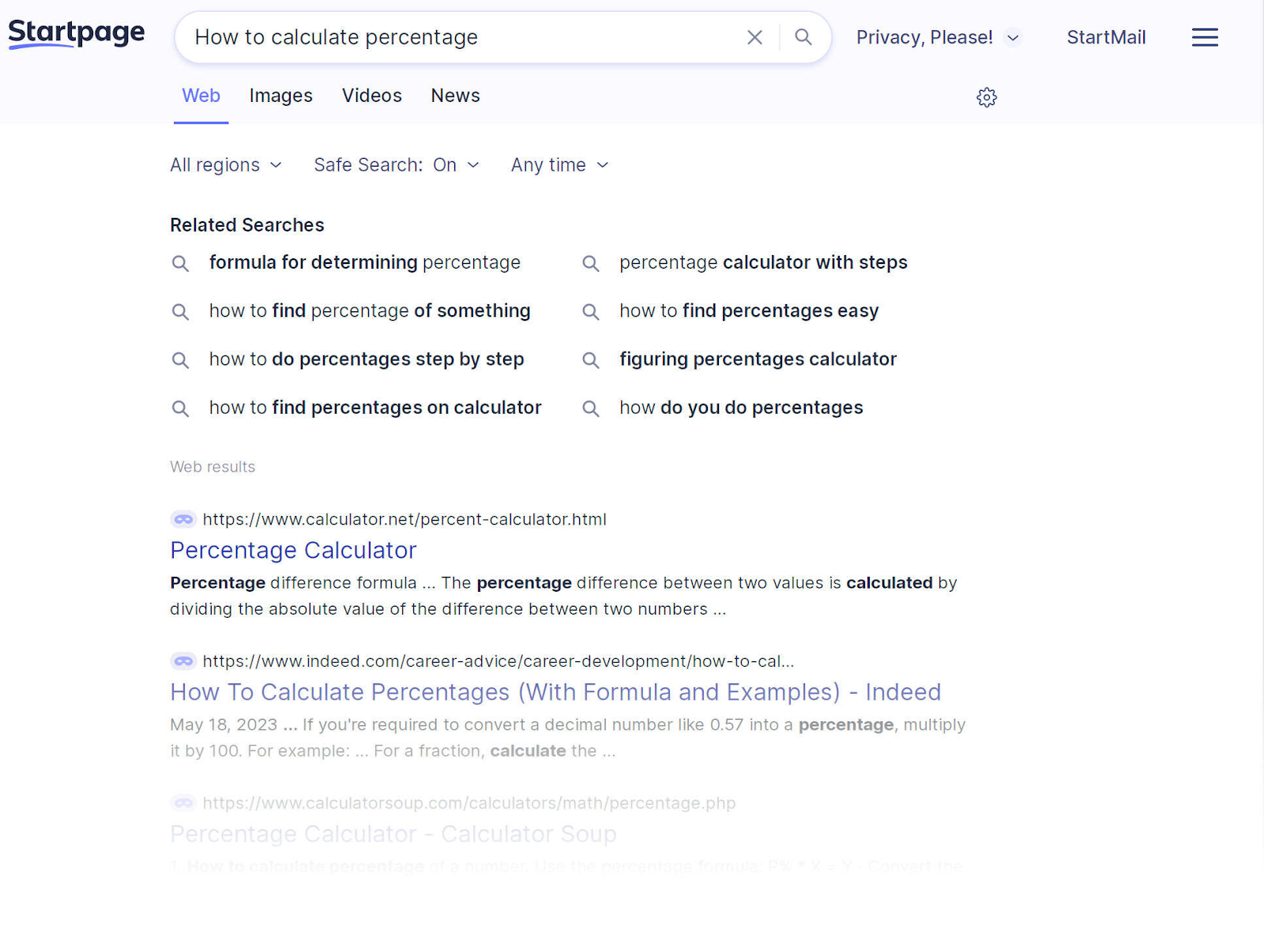Open the News results tab

point(455,96)
